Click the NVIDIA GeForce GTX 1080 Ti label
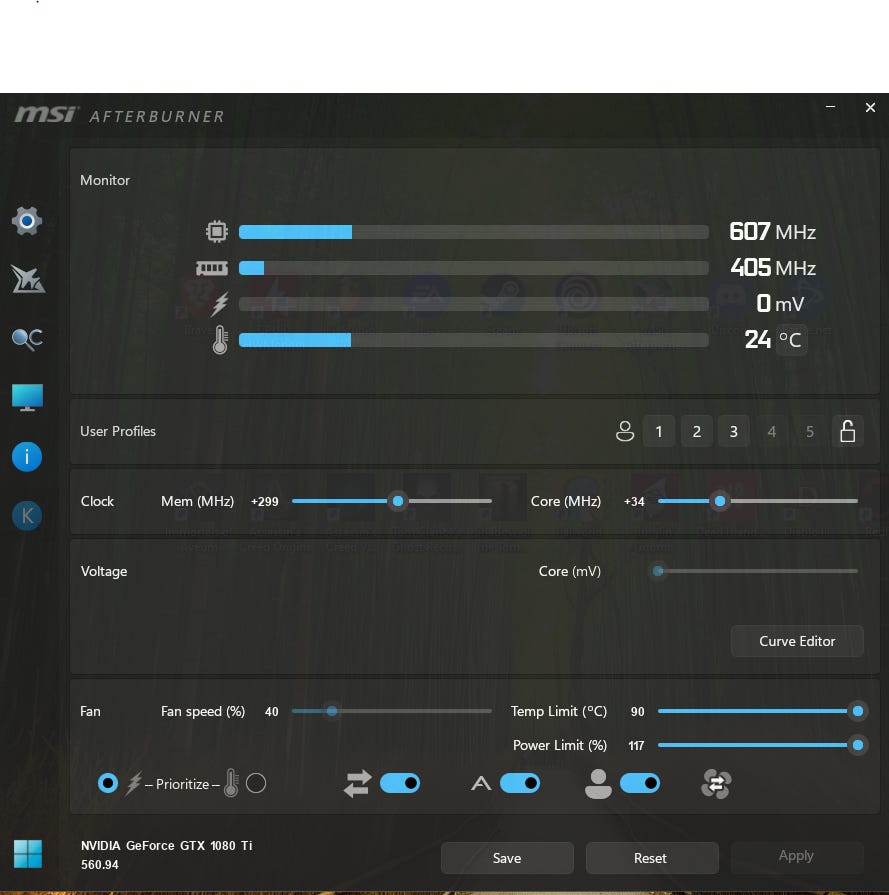 click(x=166, y=845)
